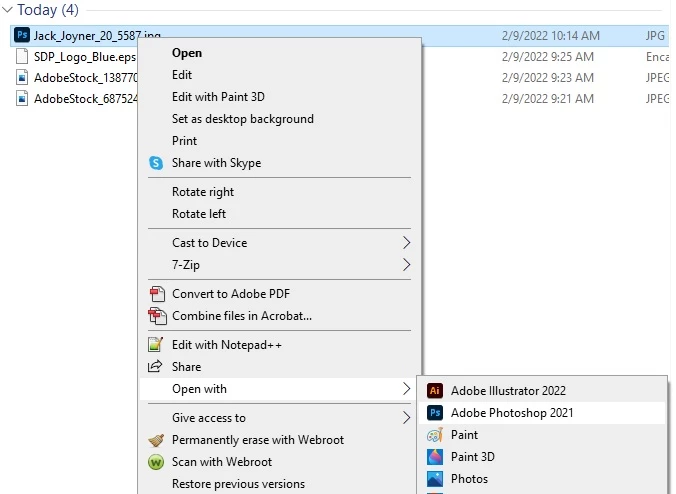This screenshot has height=494, width=676.
Task: Click the Skype icon in context menu
Action: pos(156,163)
